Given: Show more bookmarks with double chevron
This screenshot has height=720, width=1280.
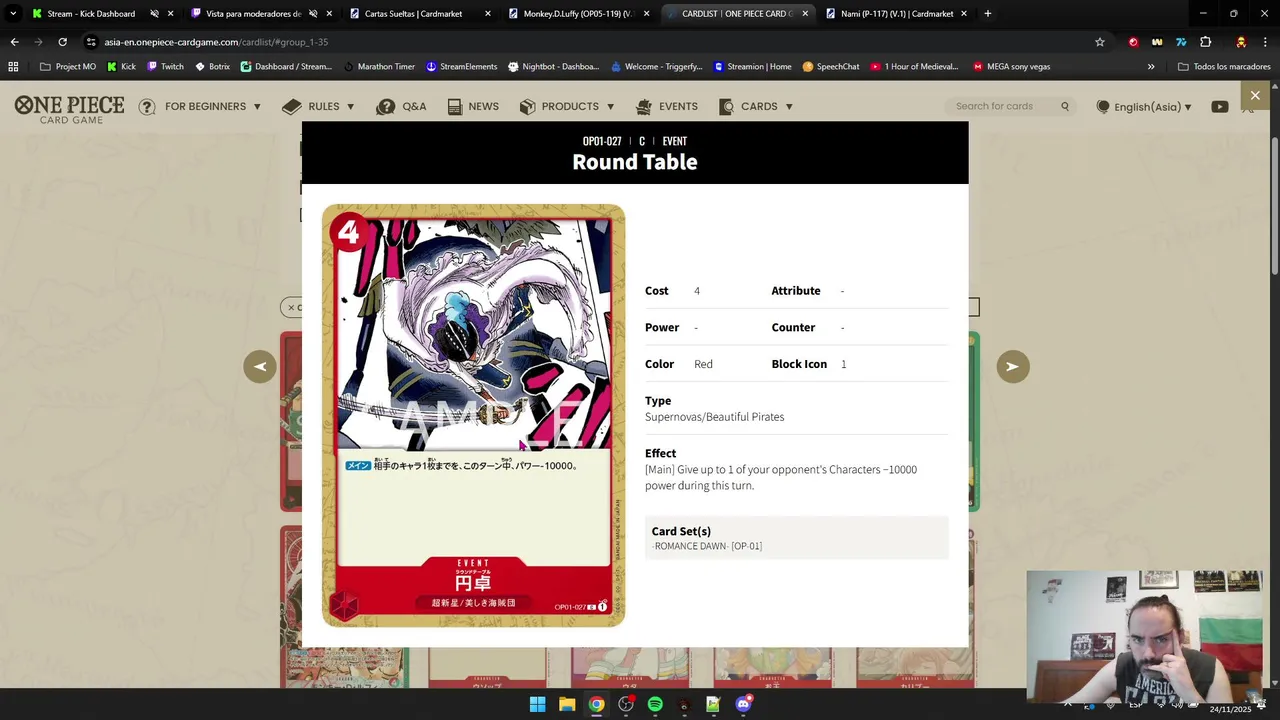Looking at the screenshot, I should point(1151,67).
